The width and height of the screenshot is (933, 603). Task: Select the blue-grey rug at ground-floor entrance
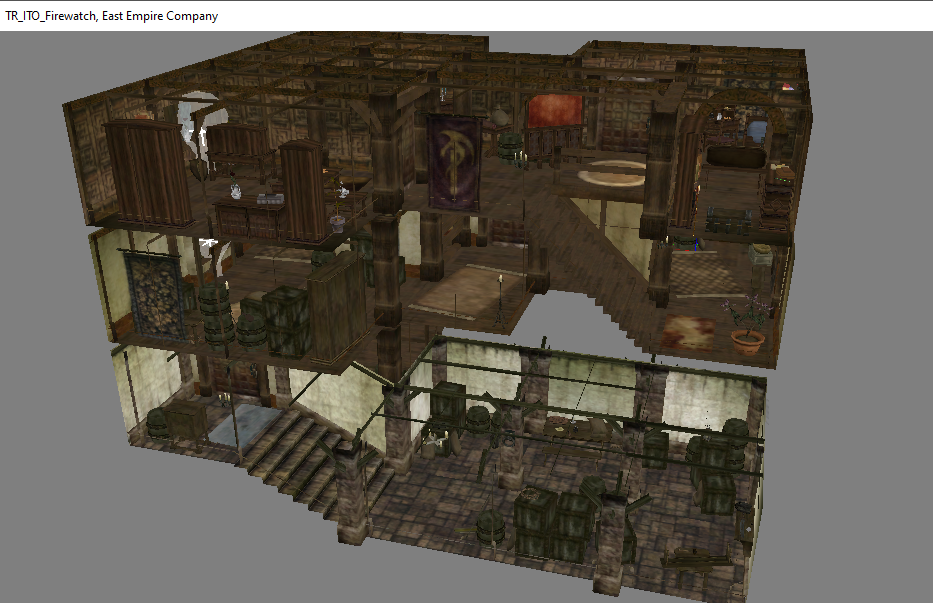pos(244,425)
